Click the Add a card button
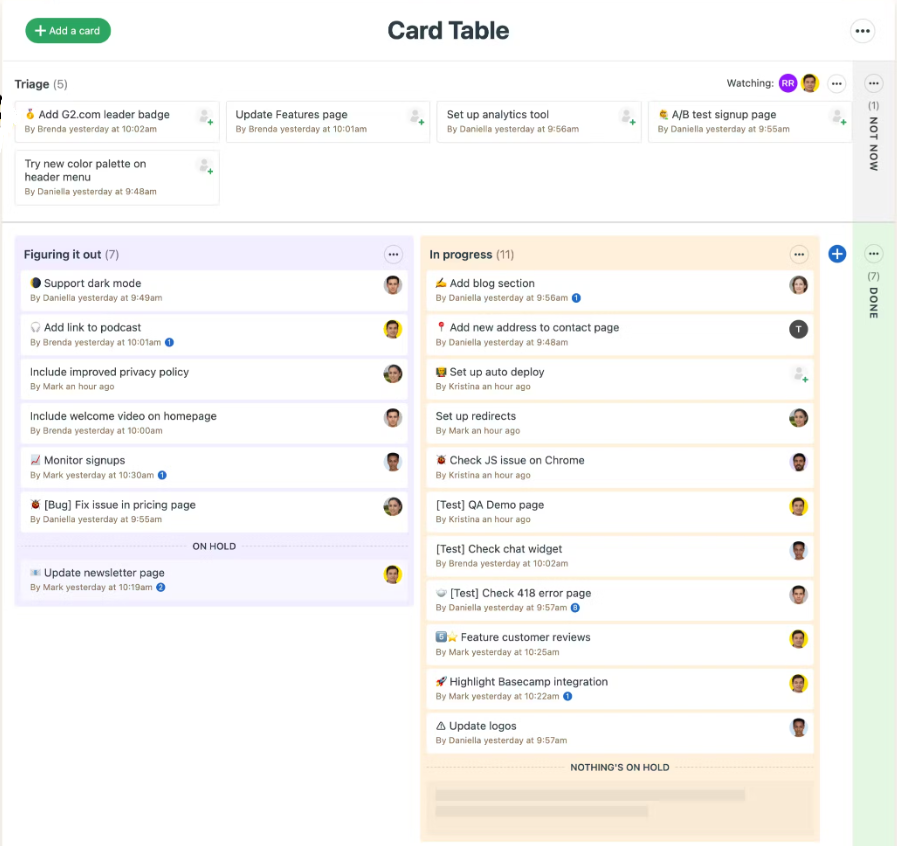This screenshot has height=846, width=897. click(x=68, y=31)
